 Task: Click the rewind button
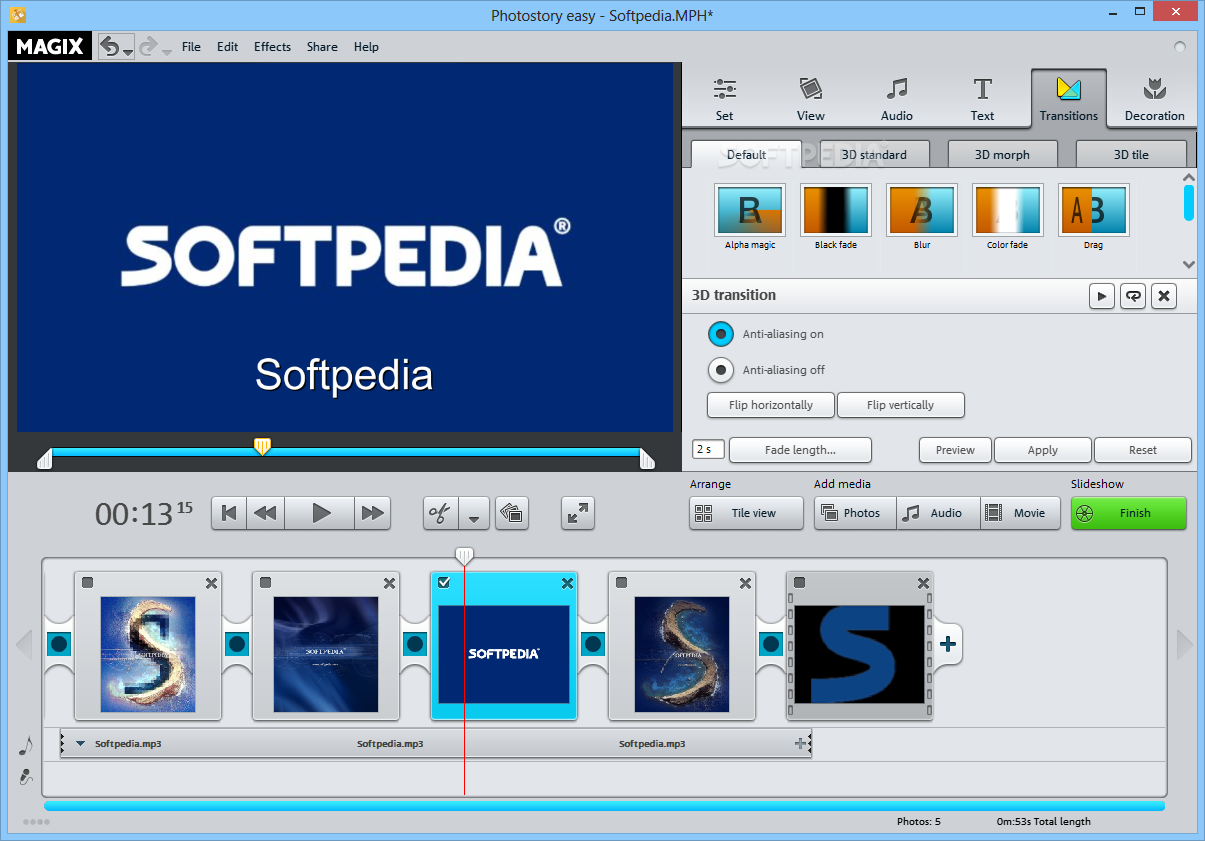click(265, 513)
